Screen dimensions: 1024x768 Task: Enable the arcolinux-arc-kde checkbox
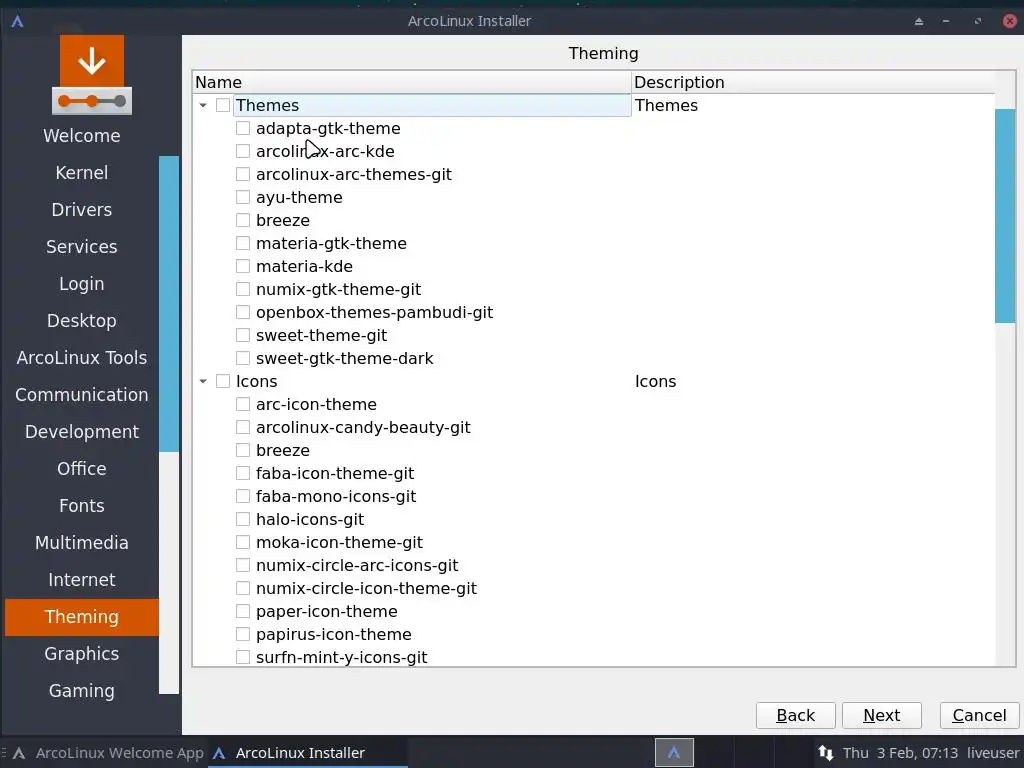tap(243, 152)
